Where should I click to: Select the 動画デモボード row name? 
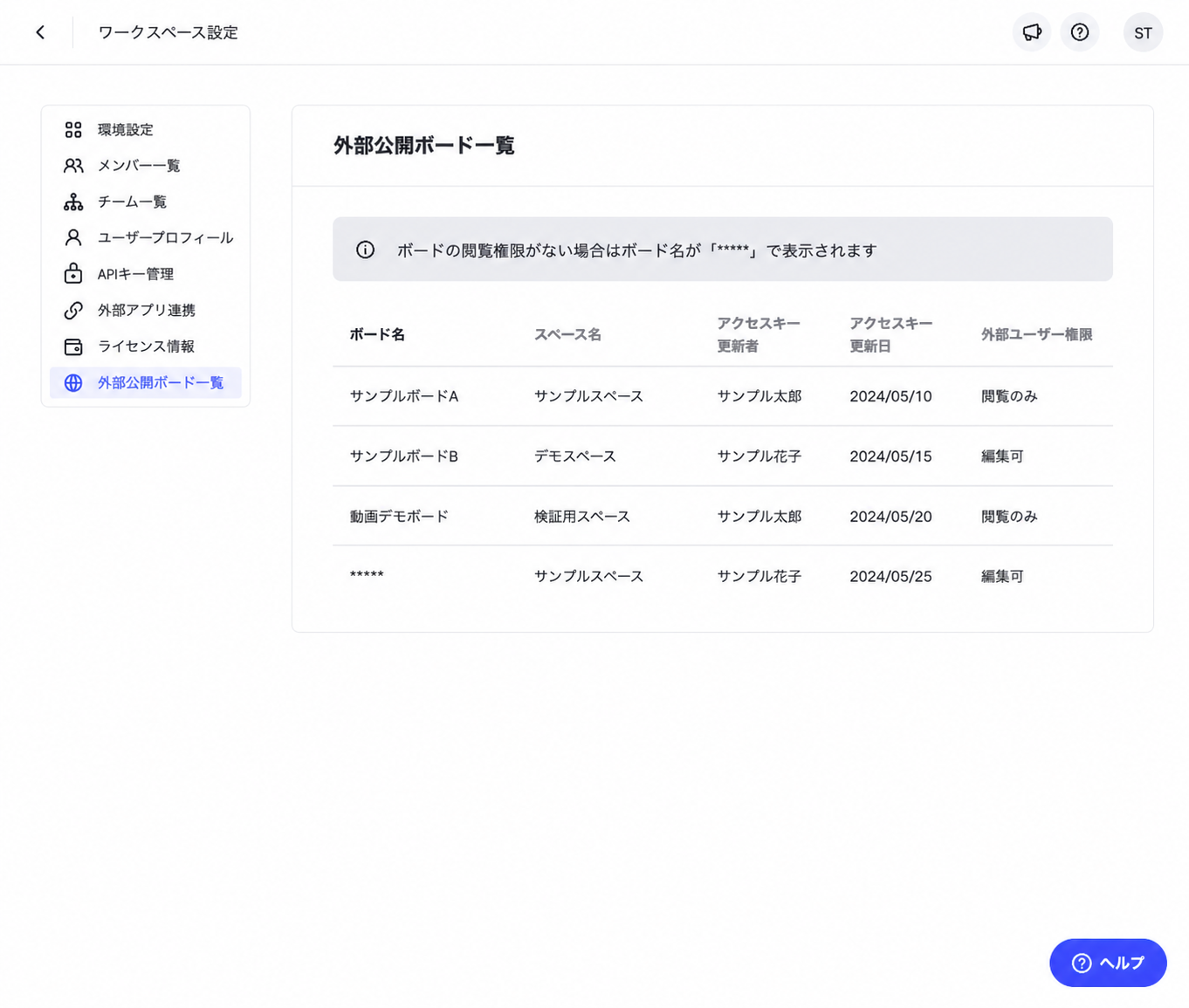(399, 517)
